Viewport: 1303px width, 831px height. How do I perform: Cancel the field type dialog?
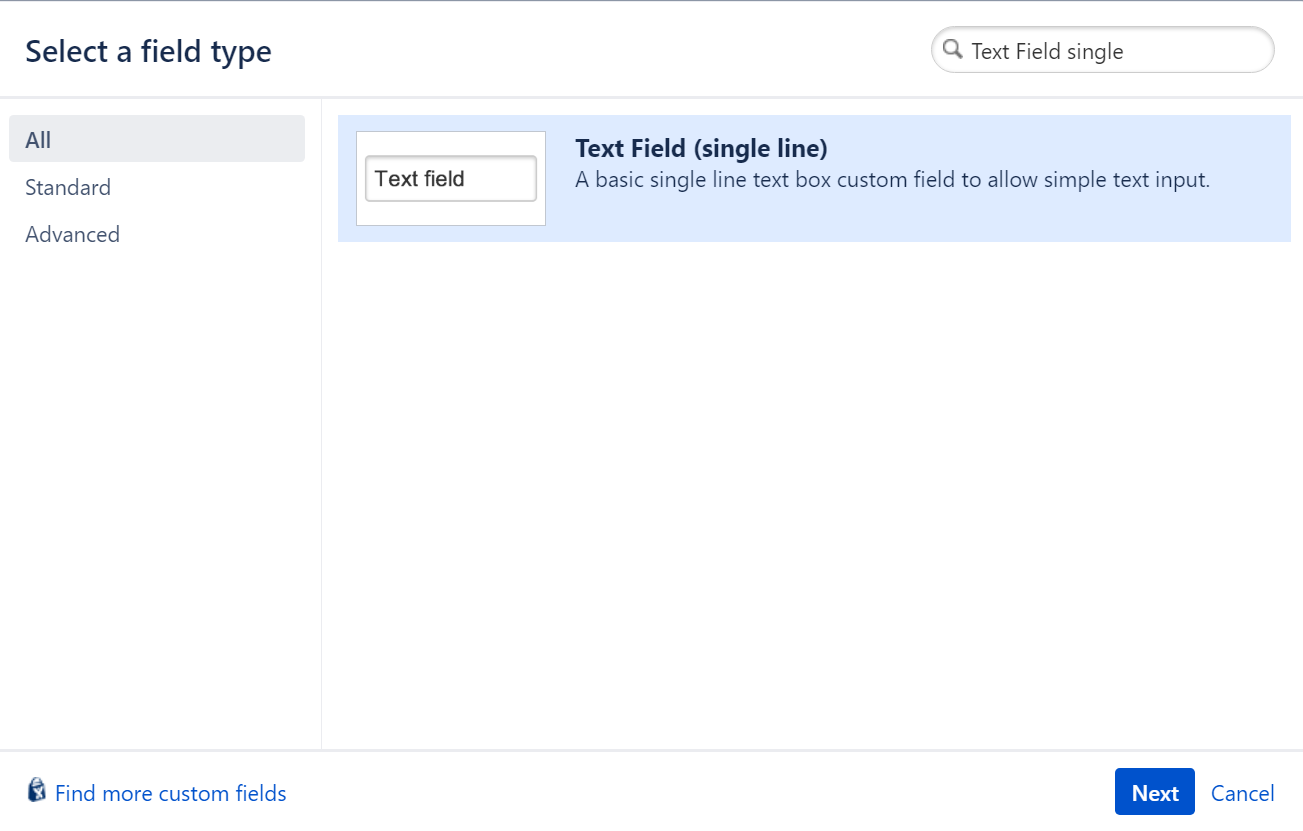(1242, 793)
